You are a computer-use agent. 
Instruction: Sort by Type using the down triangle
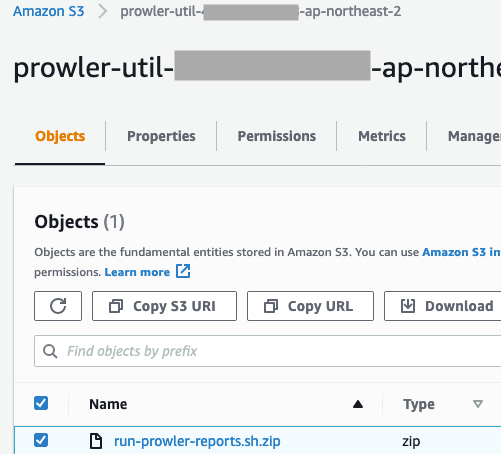tap(478, 404)
